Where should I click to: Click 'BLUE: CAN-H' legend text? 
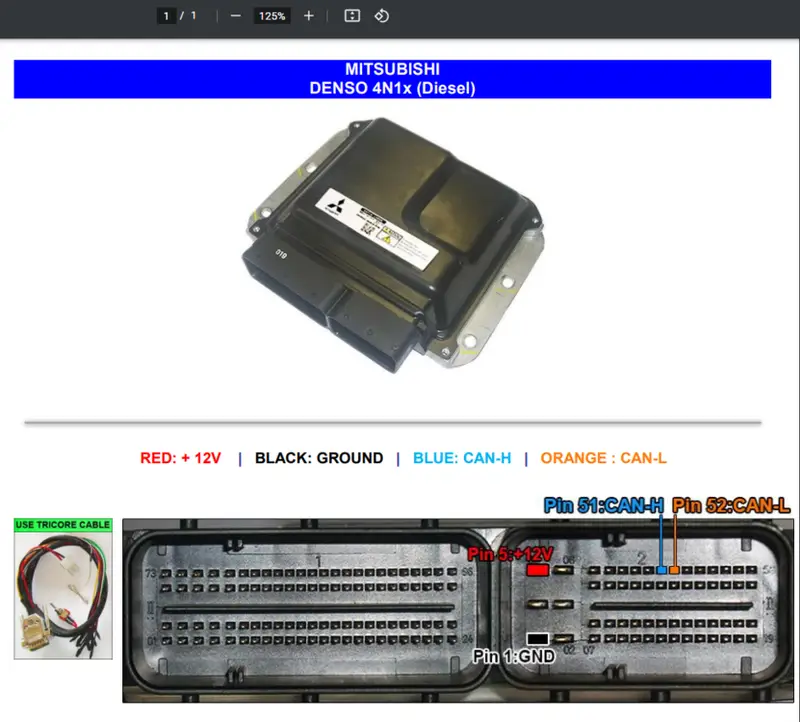[462, 458]
